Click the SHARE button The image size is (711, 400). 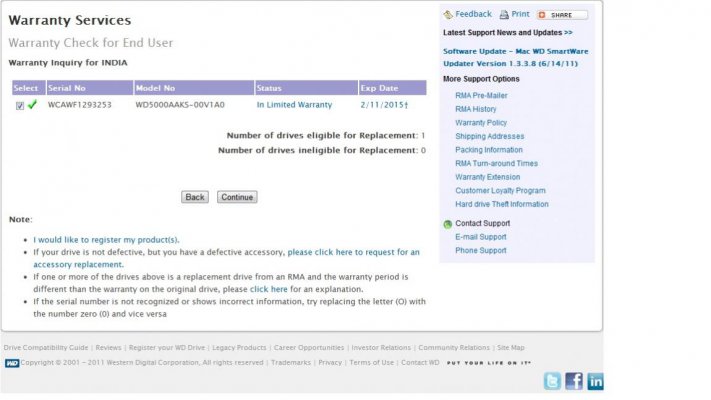click(x=562, y=15)
